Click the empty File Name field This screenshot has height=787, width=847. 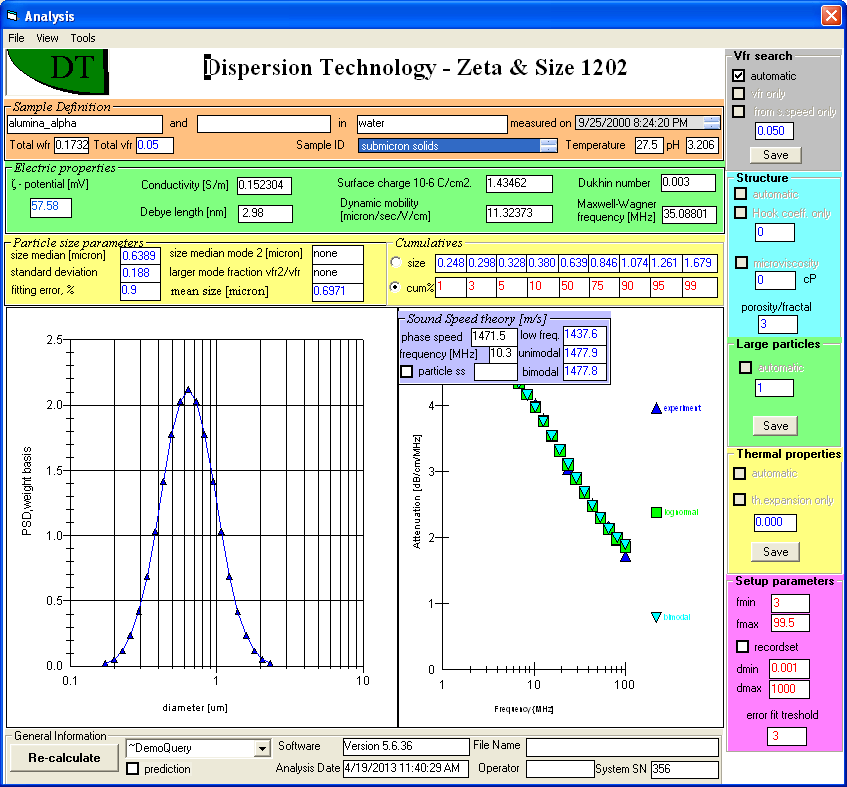[x=622, y=748]
